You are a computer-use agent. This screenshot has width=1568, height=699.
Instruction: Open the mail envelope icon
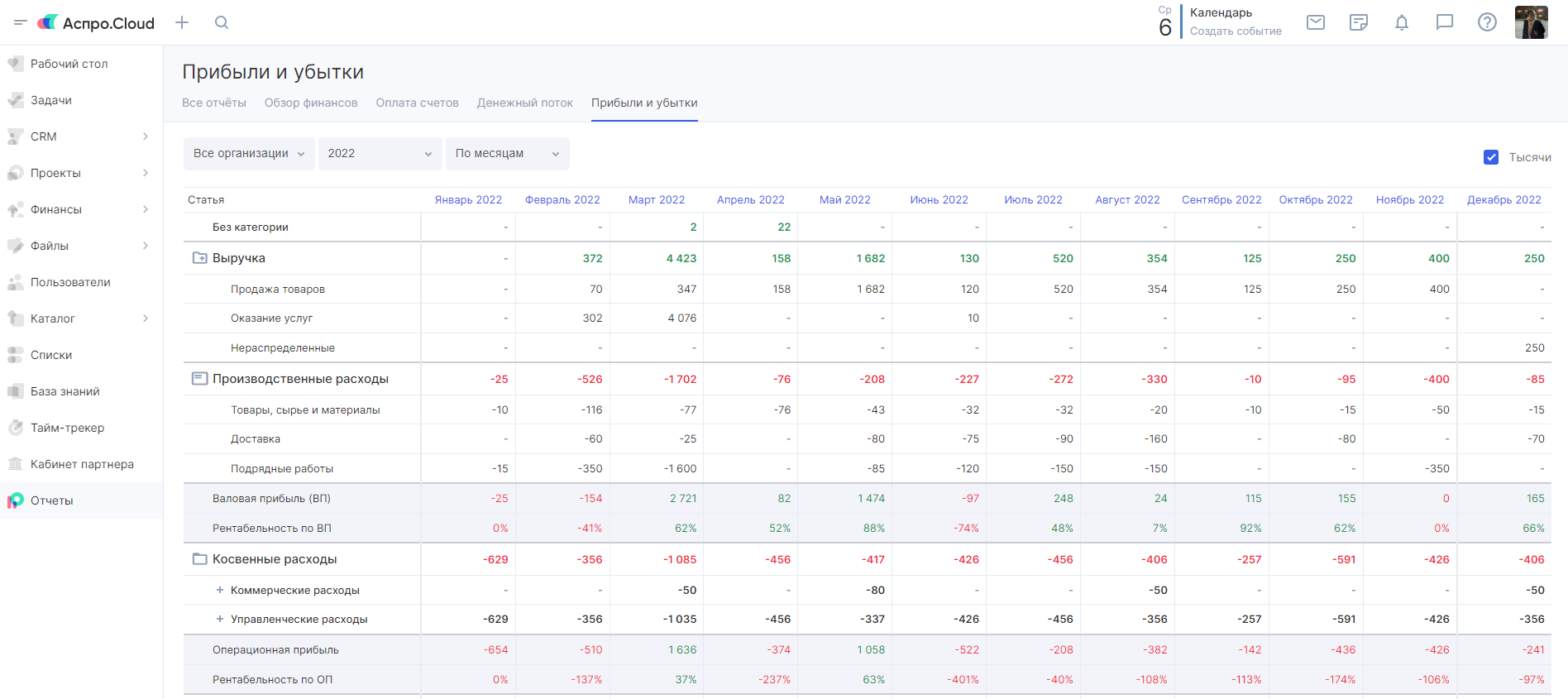tap(1316, 22)
